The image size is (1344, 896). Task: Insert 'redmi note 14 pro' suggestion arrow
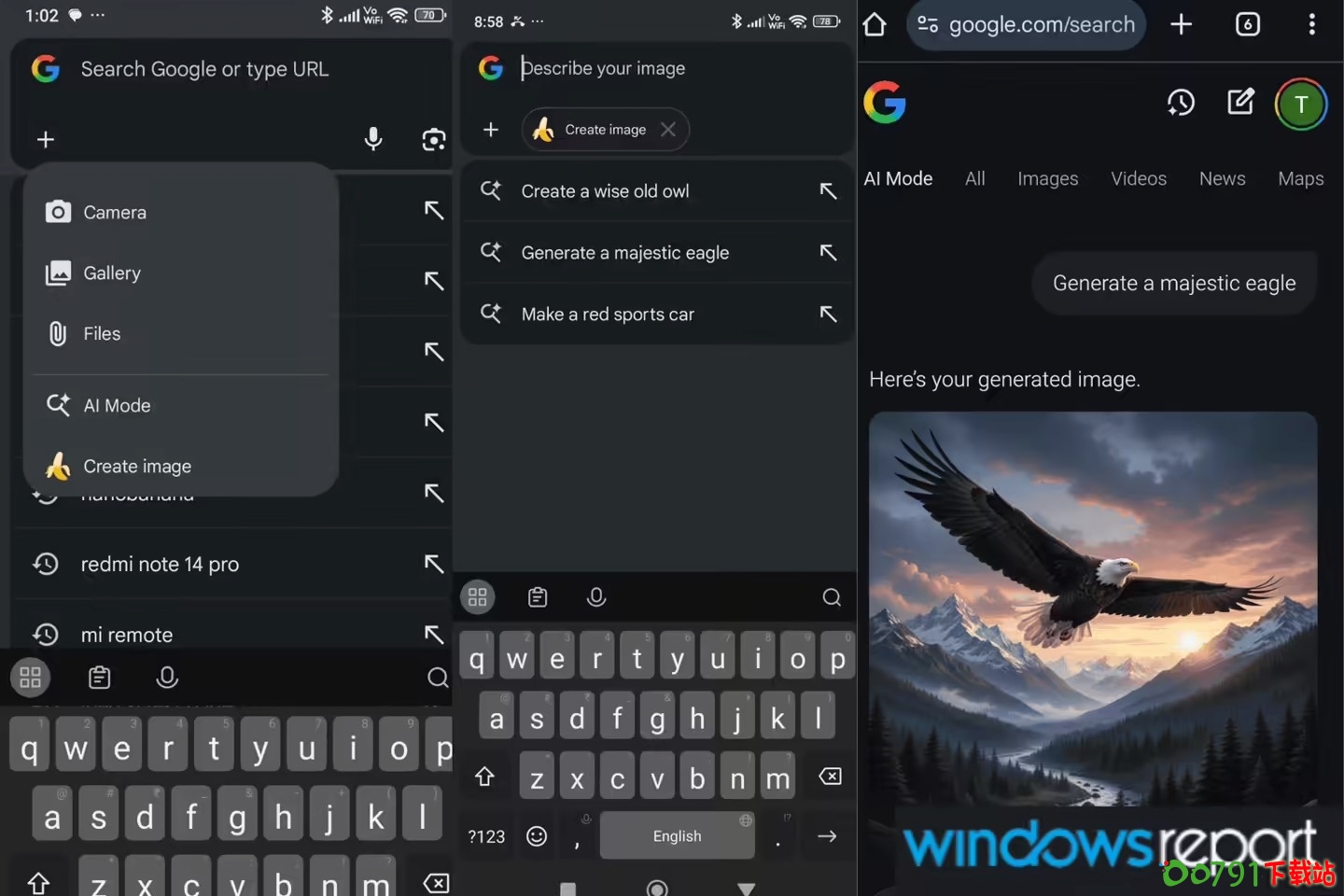click(434, 564)
